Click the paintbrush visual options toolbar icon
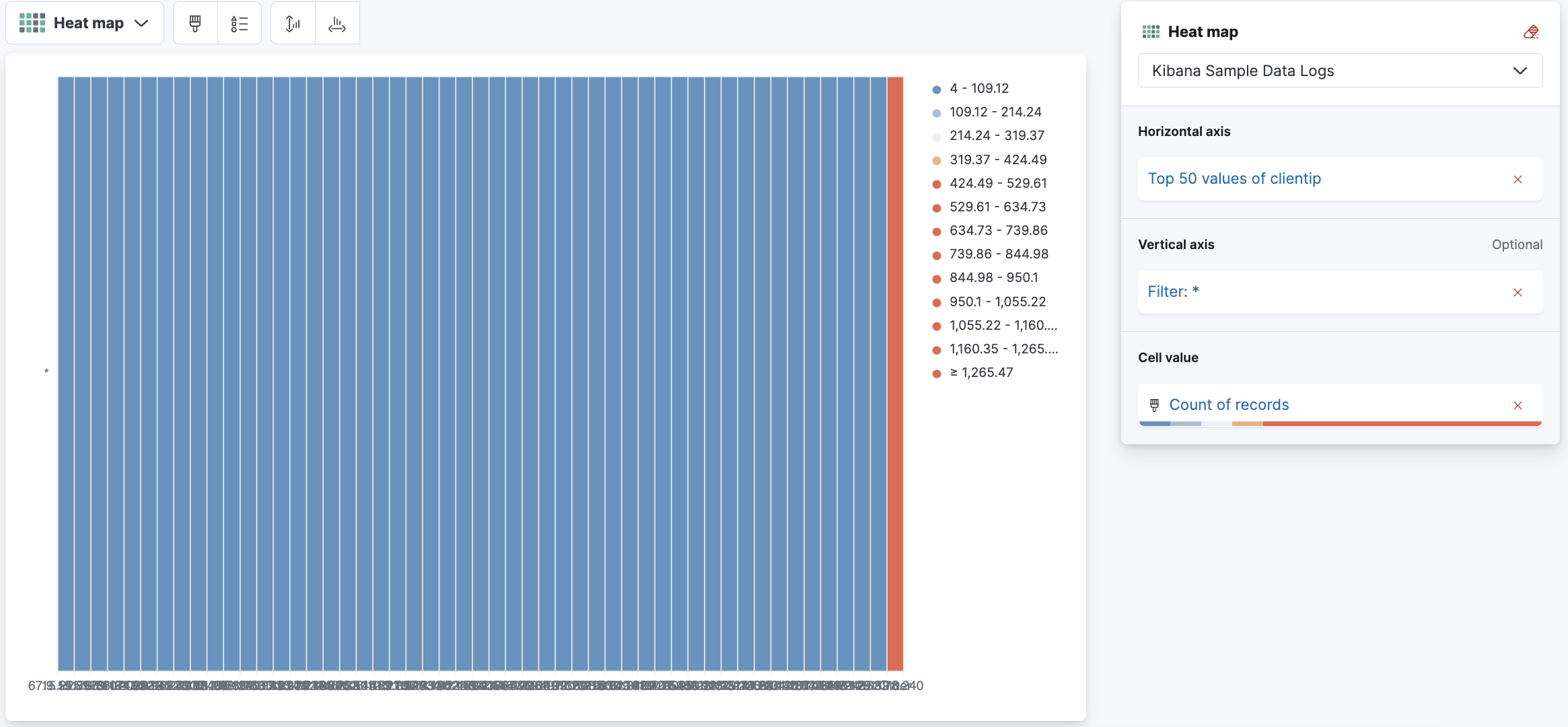 click(194, 22)
